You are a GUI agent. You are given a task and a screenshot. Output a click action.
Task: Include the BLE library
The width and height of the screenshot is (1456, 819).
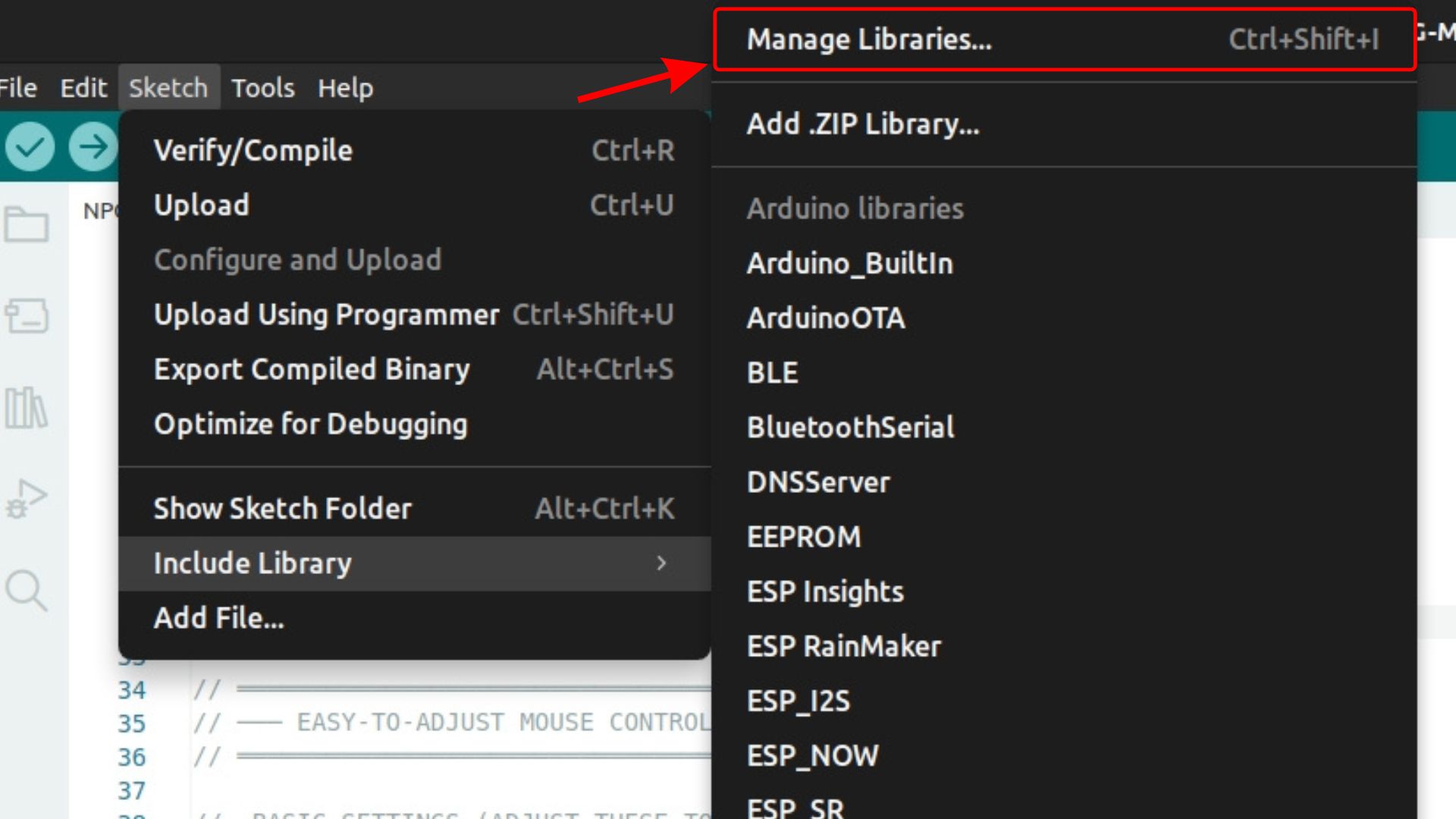[x=1065, y=372]
